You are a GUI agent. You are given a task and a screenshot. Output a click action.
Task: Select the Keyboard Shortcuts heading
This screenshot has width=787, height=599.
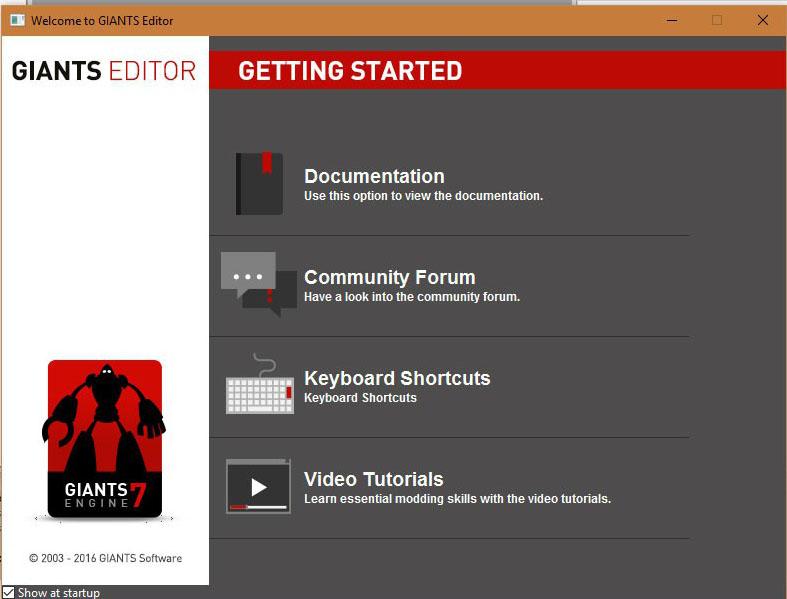pyautogui.click(x=397, y=378)
